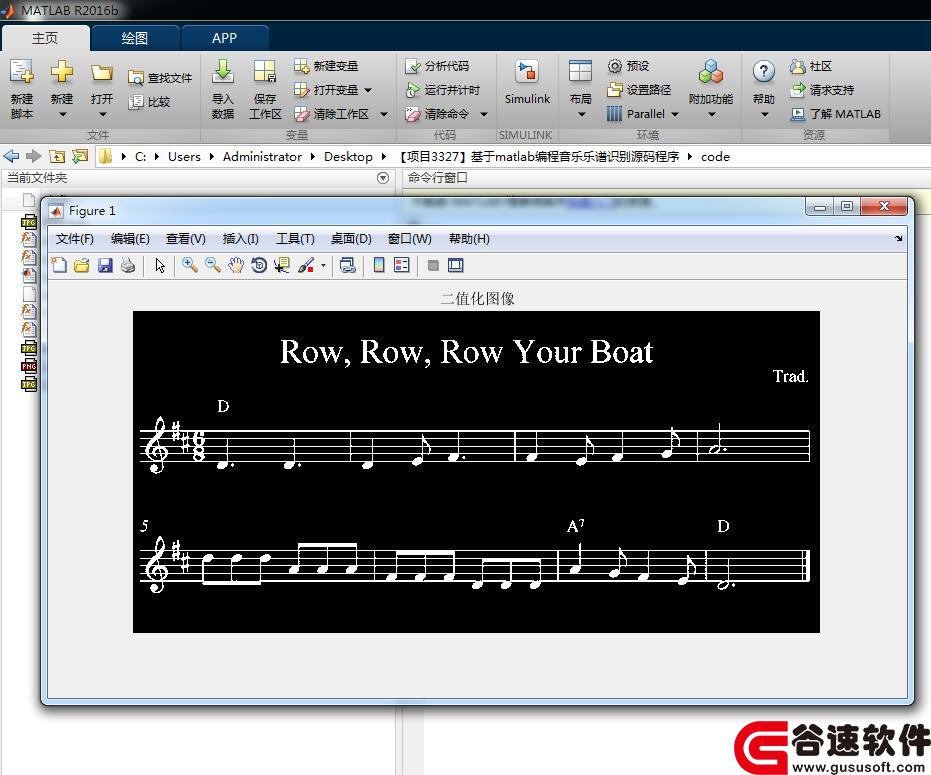Open Current Folder panel actions dropdown
Image resolution: width=931 pixels, height=775 pixels.
pos(383,178)
